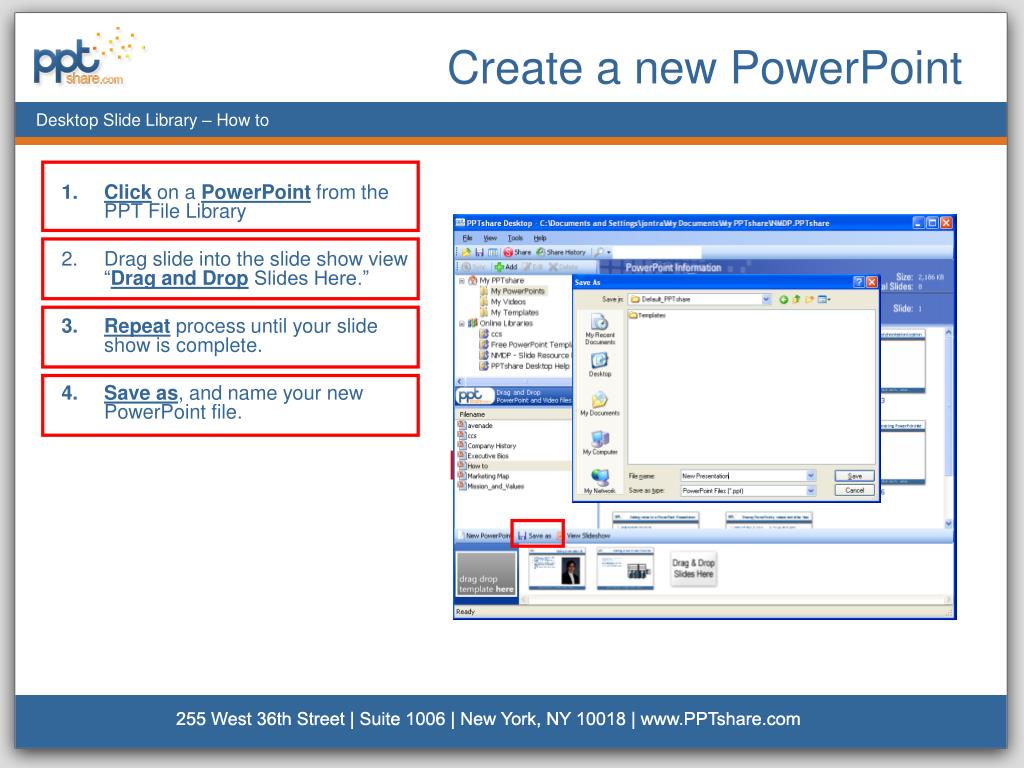Click the tree panel left scroll arrow
The width and height of the screenshot is (1024, 768).
pos(460,381)
